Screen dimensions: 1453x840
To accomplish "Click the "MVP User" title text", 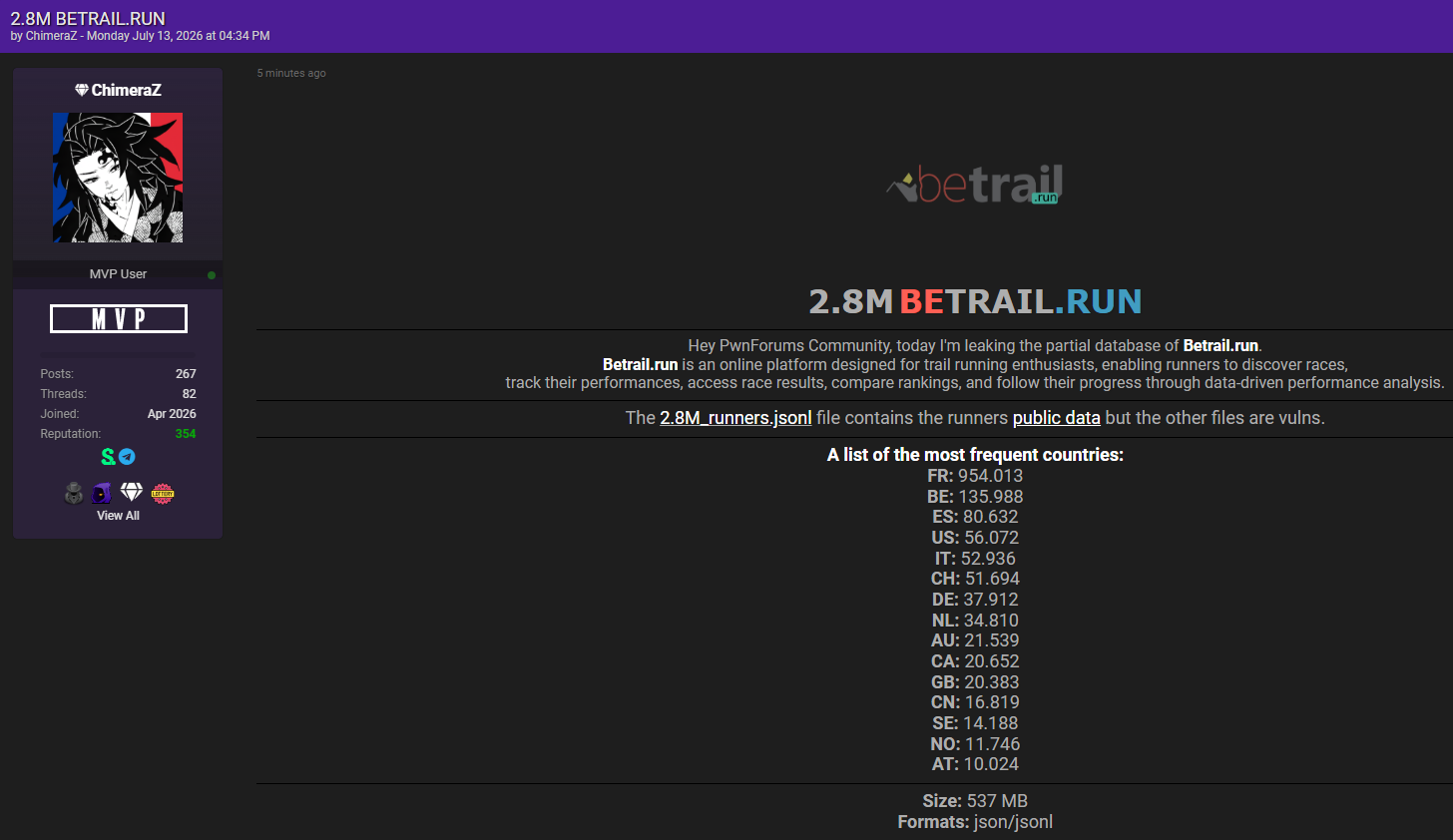I will click(118, 274).
